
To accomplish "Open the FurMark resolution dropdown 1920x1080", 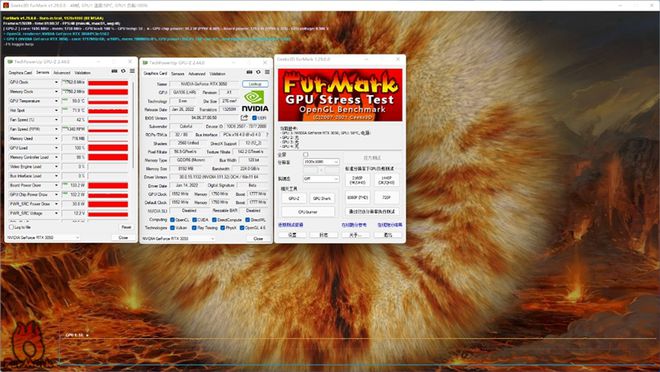I will coord(321,162).
